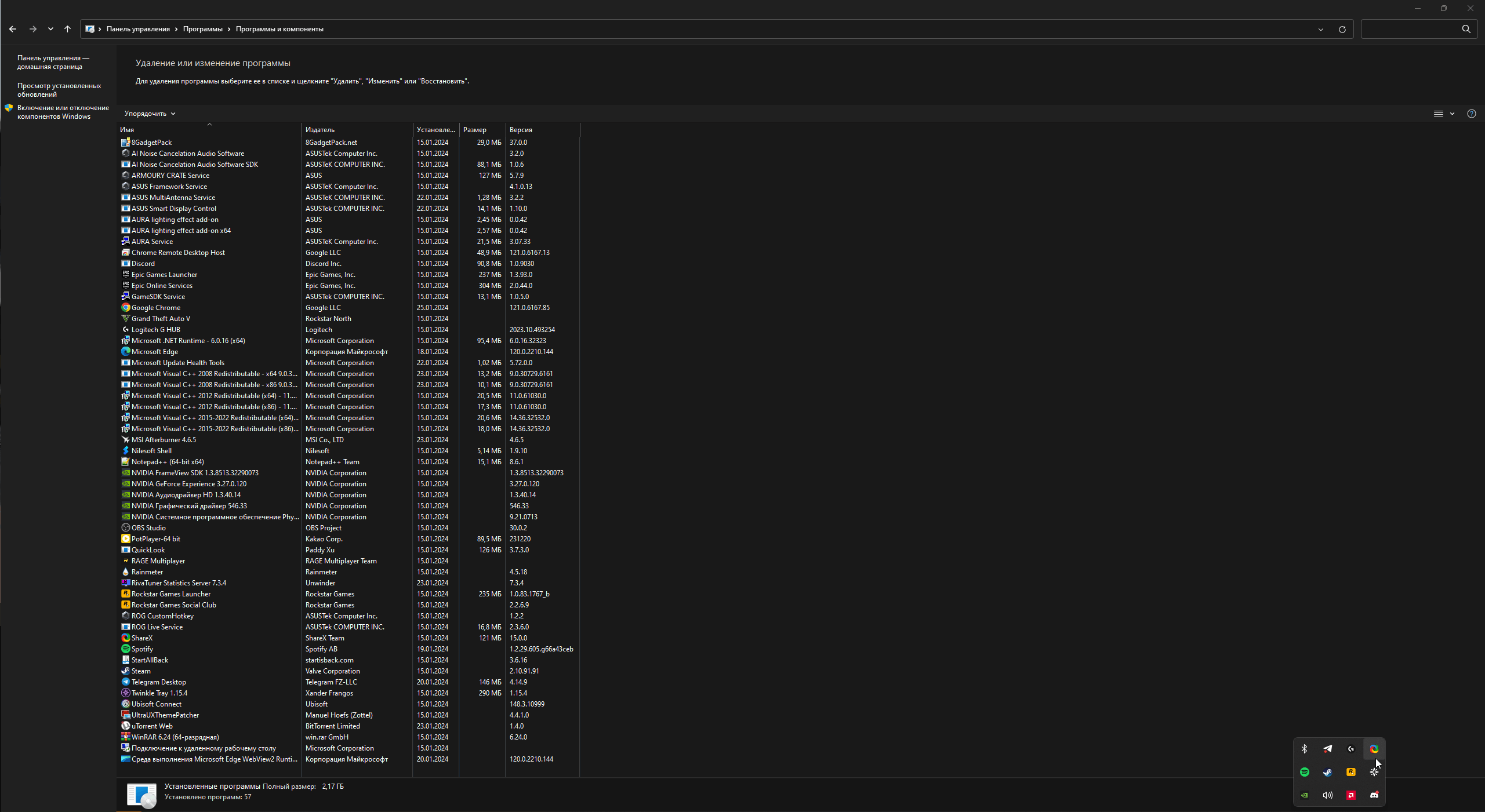
Task: Select the Discord program row
Action: coord(349,264)
